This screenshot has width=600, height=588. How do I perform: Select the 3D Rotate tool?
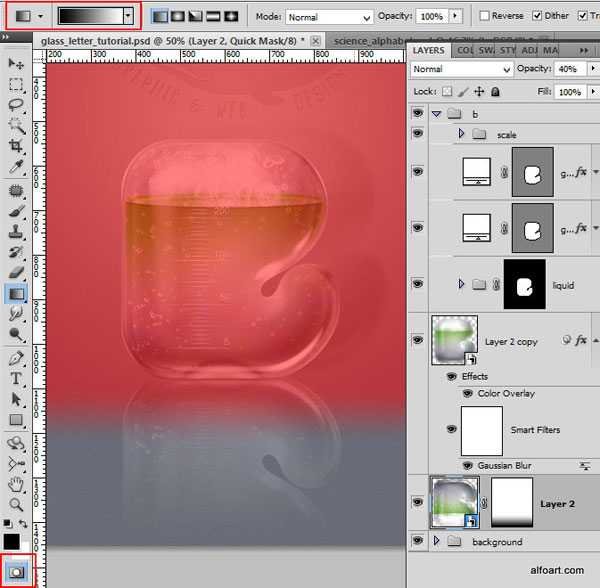click(x=16, y=443)
